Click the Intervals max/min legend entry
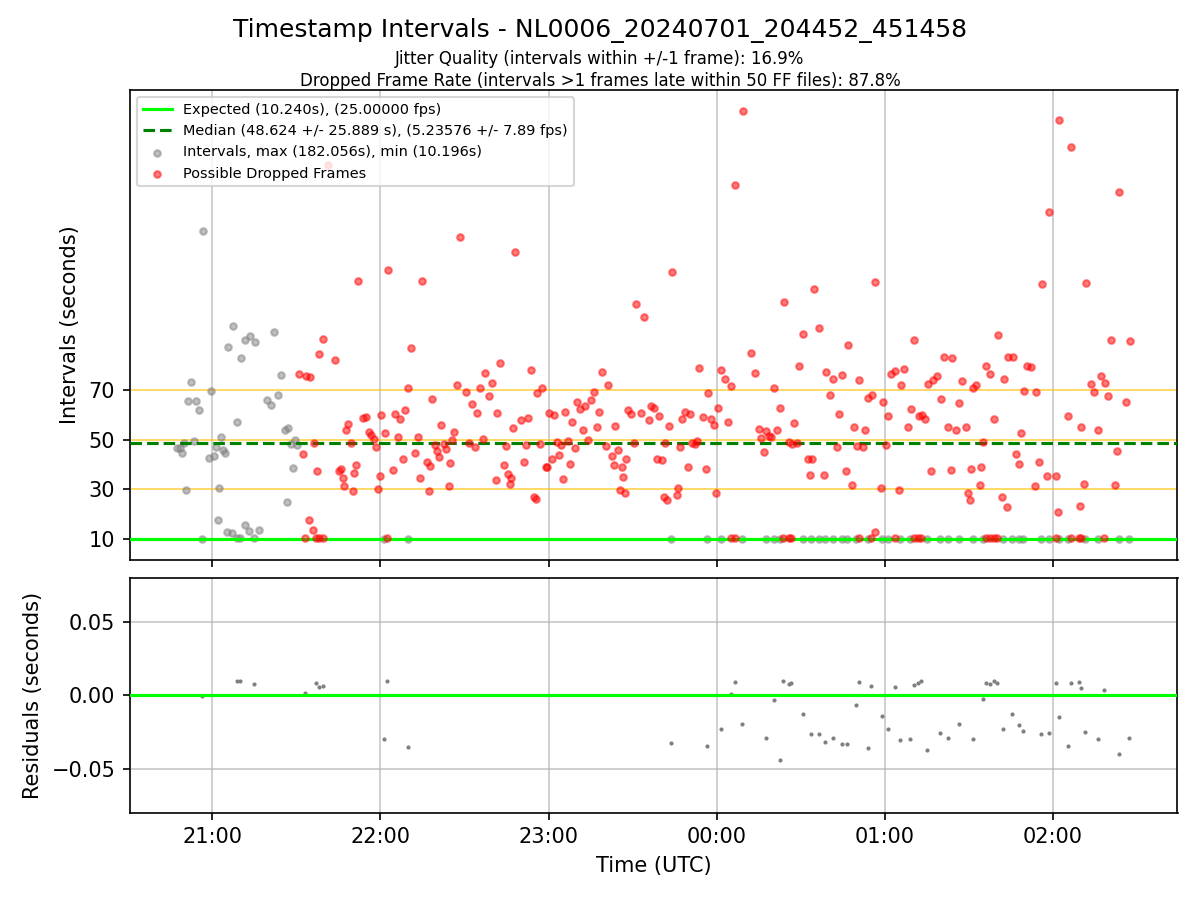This screenshot has height=900, width=1200. point(332,151)
